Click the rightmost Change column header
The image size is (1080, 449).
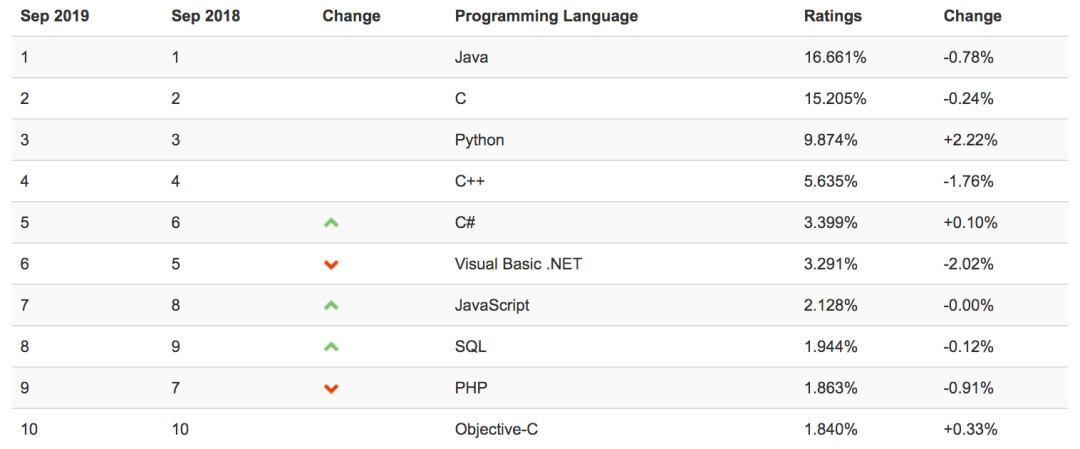tap(973, 17)
